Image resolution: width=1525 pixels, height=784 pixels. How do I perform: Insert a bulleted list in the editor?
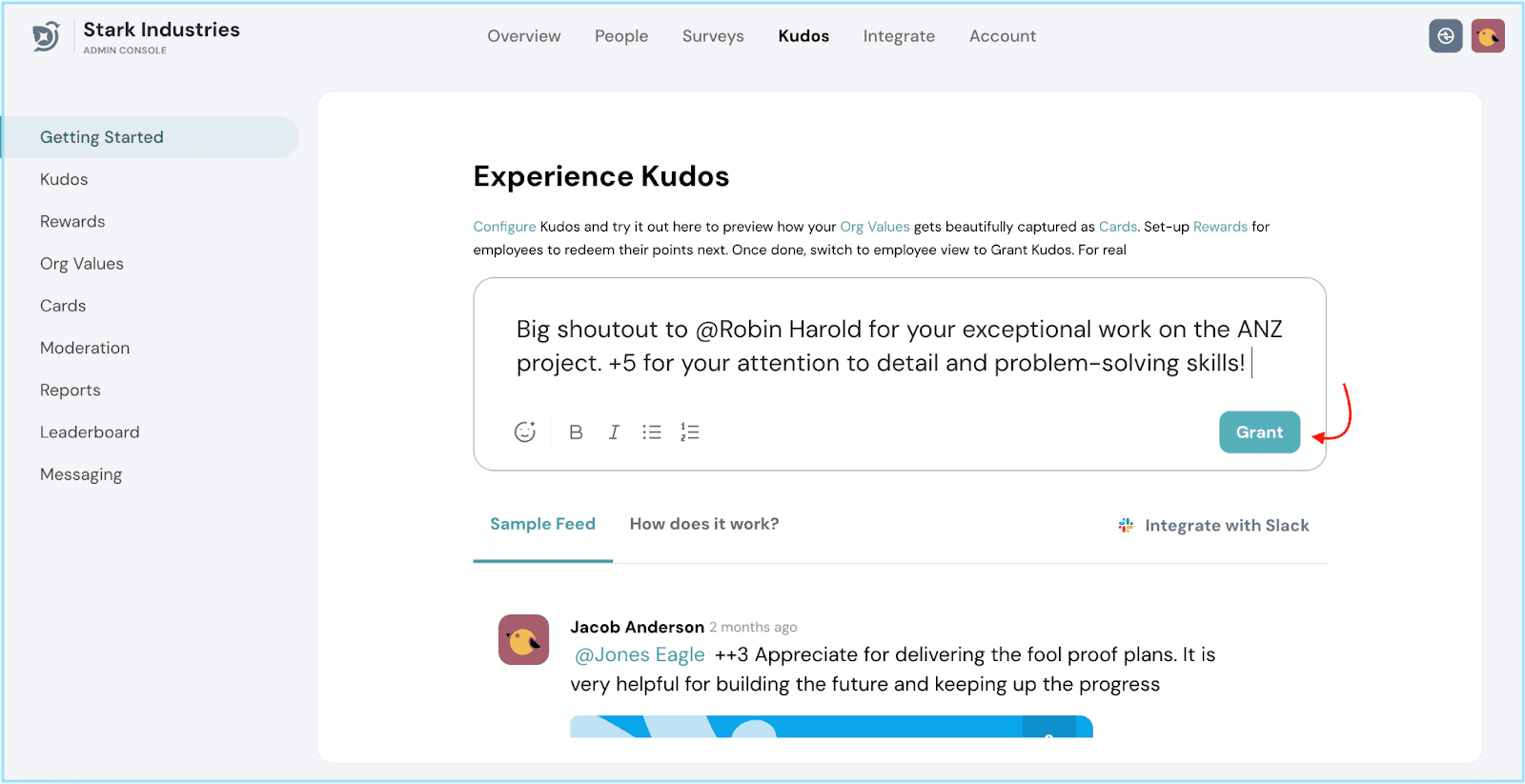[652, 432]
